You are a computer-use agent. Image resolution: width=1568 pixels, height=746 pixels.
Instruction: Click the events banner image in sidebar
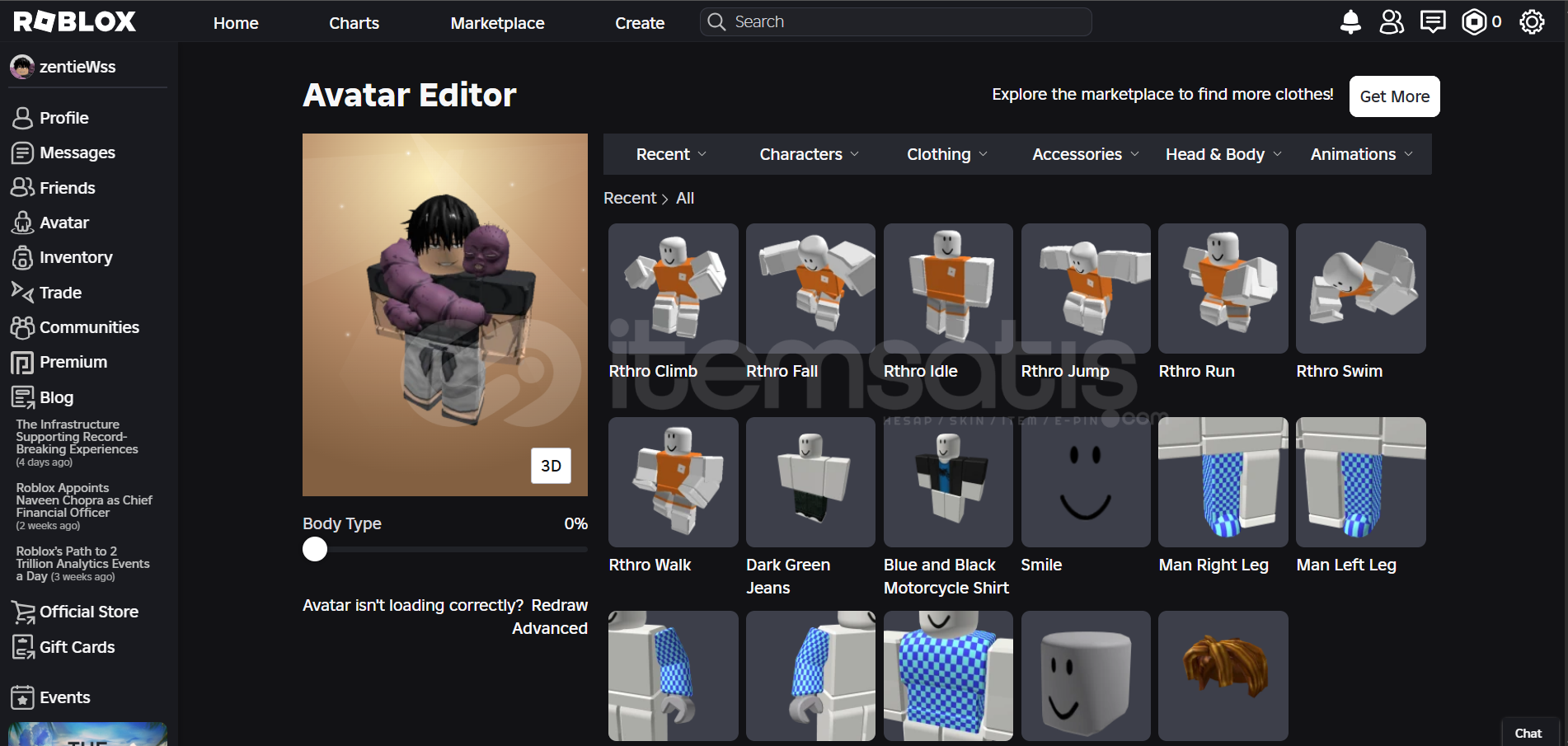tap(87, 734)
